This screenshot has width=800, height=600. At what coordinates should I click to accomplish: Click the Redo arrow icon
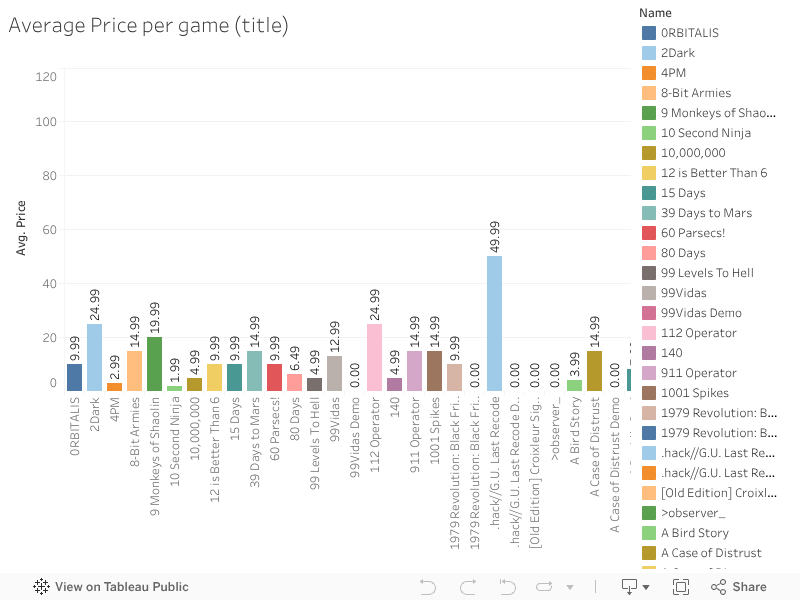tap(467, 587)
